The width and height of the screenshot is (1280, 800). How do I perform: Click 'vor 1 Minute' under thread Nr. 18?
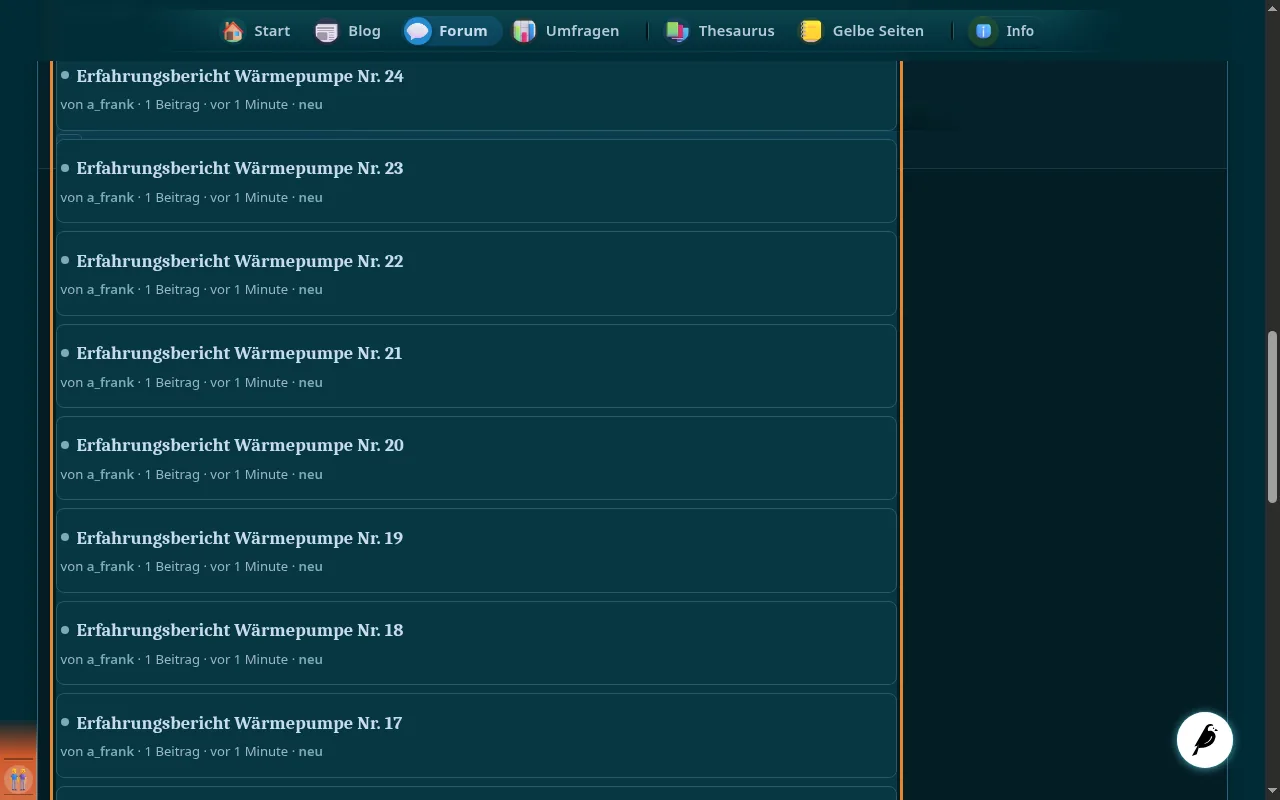click(249, 659)
